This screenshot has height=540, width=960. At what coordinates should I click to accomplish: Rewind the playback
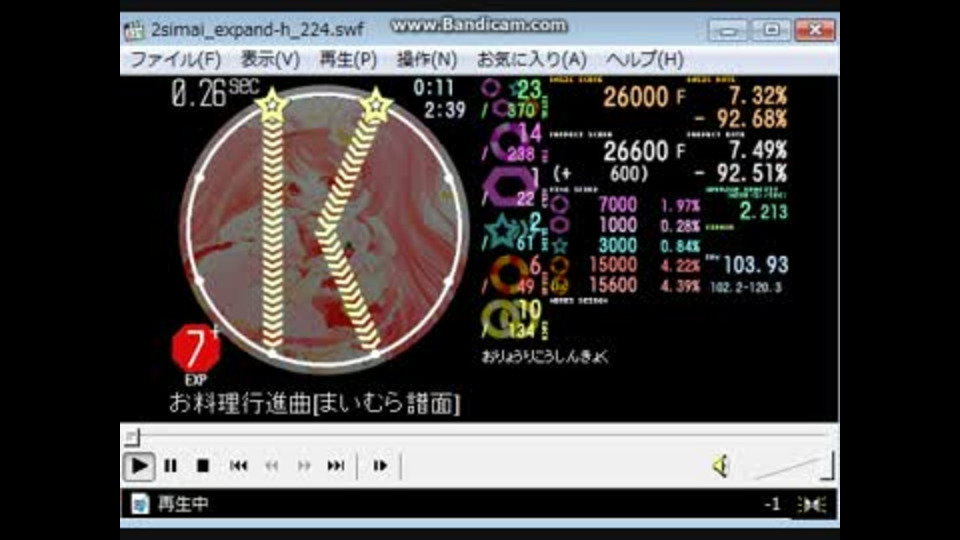[271, 467]
